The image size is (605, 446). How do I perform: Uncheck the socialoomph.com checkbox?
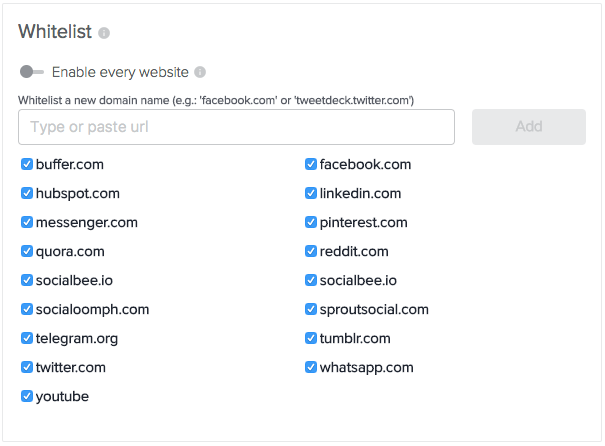[x=27, y=309]
